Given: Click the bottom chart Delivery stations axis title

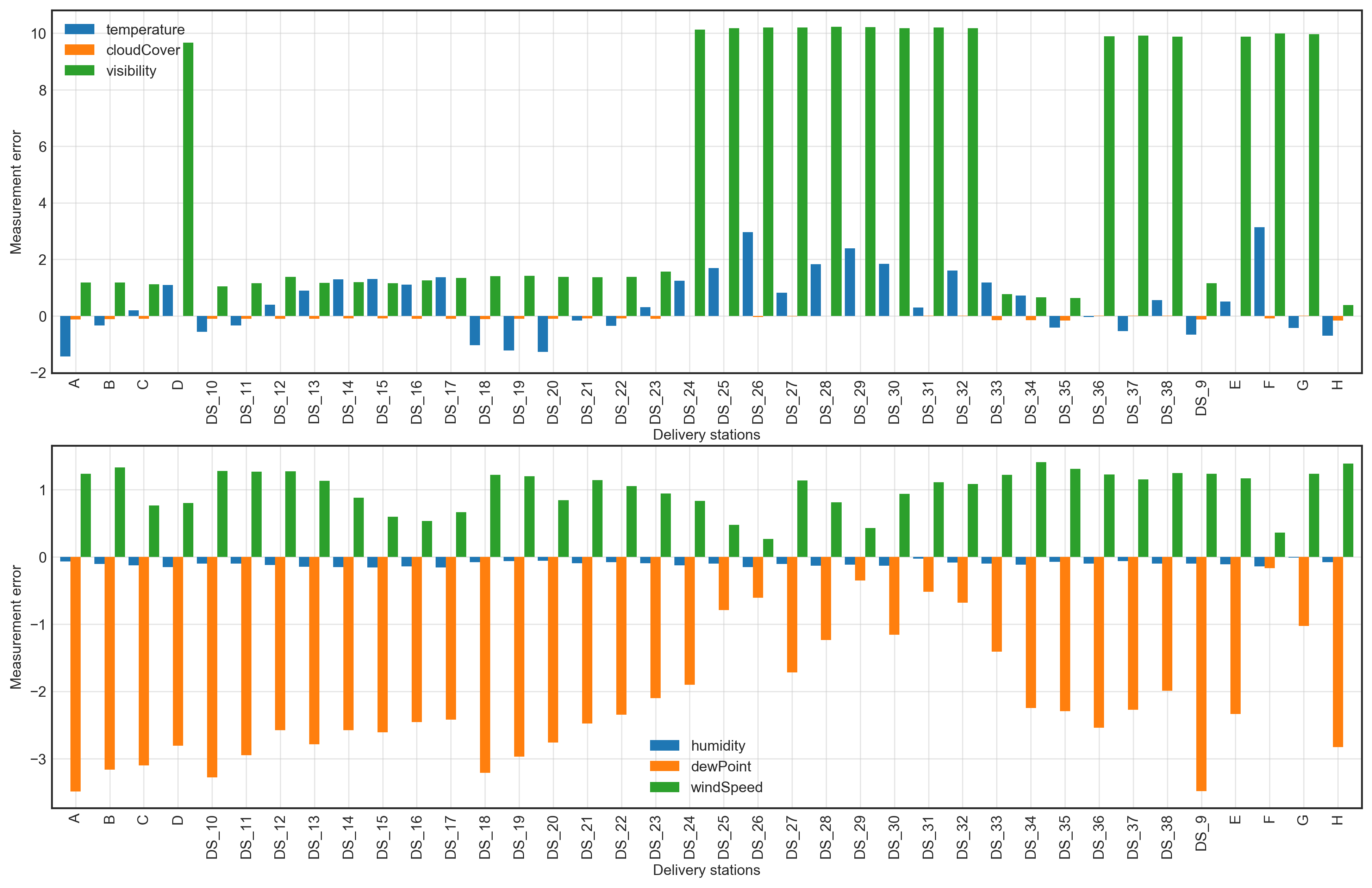Looking at the screenshot, I should [x=706, y=870].
